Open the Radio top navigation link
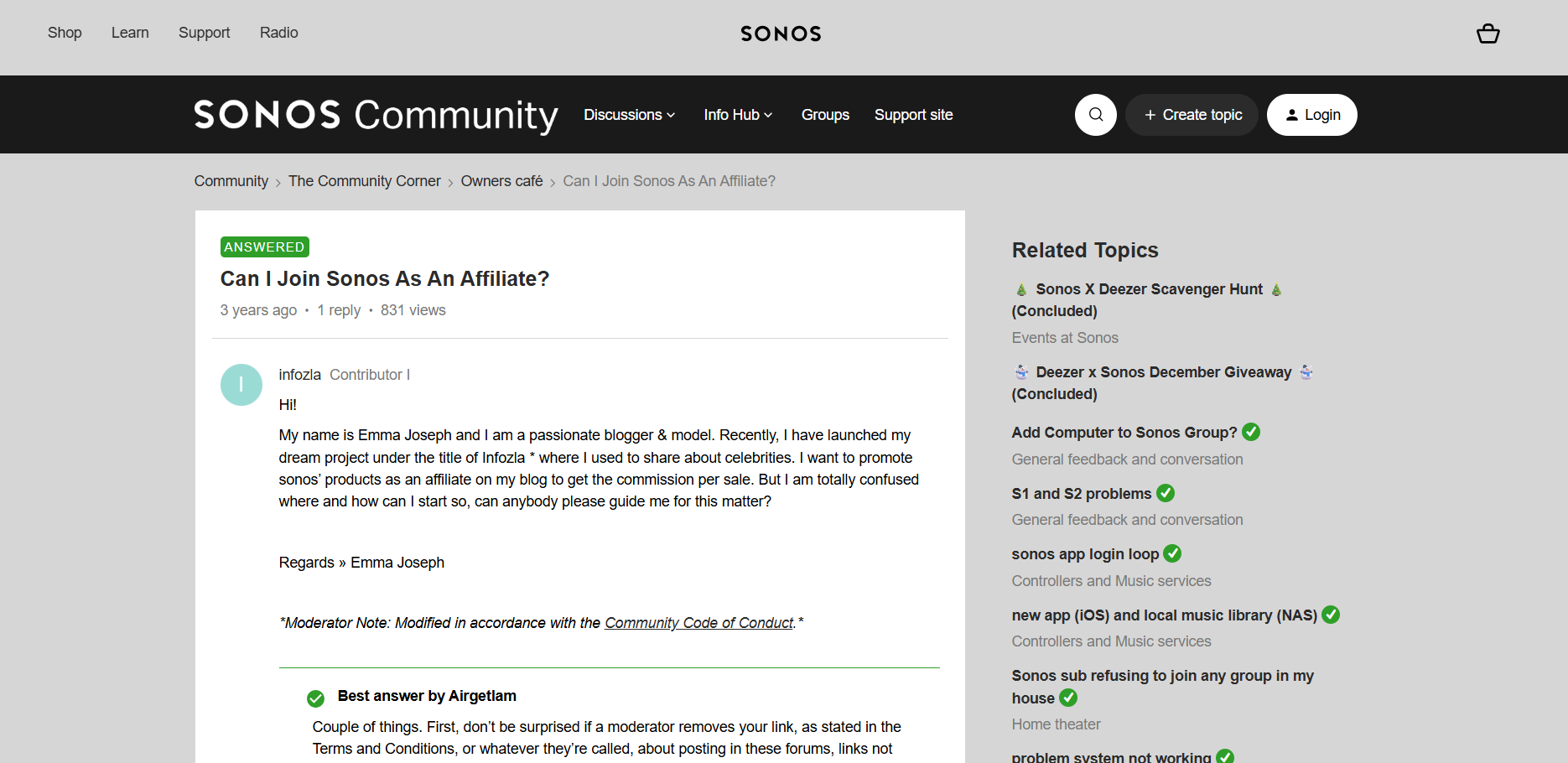1568x763 pixels. (x=278, y=33)
